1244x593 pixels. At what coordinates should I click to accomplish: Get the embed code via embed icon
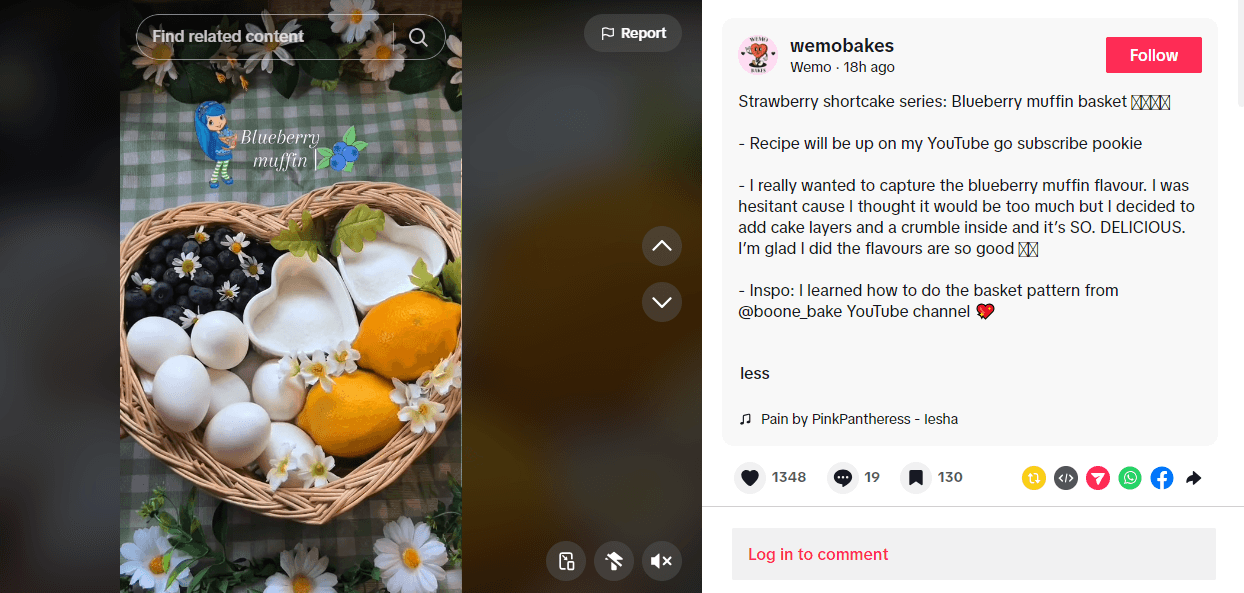(x=1066, y=478)
